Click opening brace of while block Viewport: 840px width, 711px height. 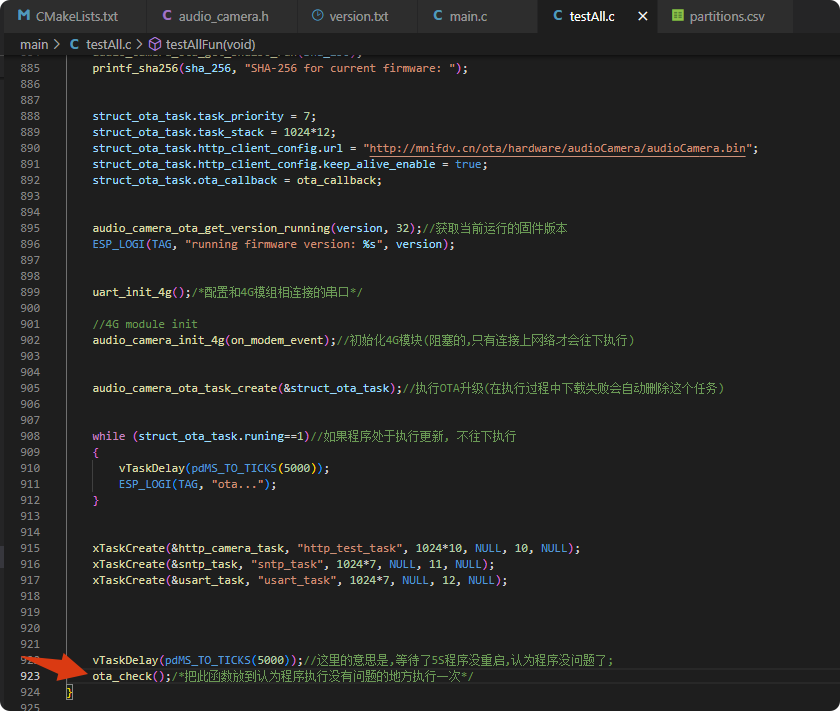[x=95, y=452]
